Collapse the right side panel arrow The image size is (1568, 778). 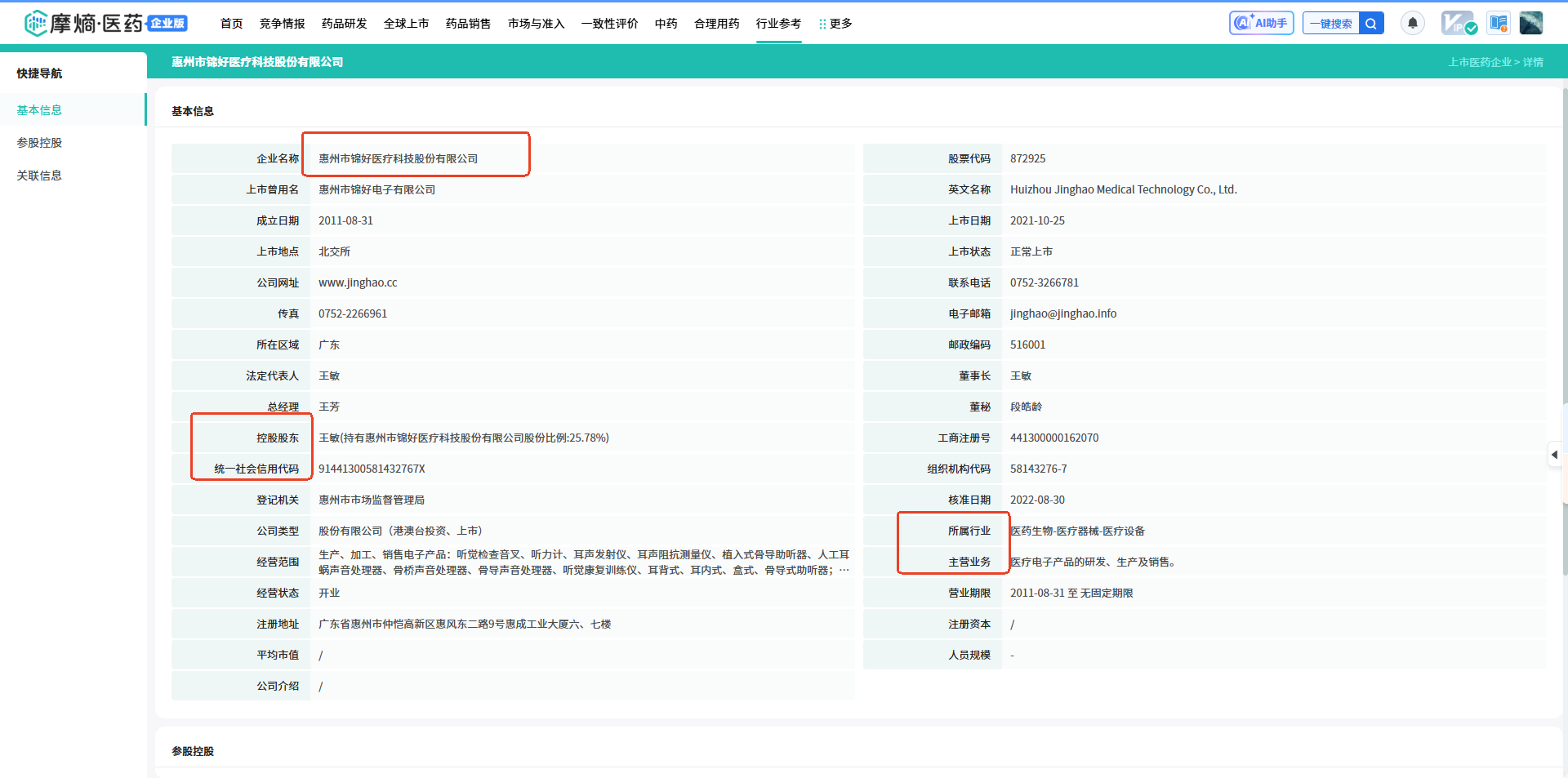[x=1554, y=455]
